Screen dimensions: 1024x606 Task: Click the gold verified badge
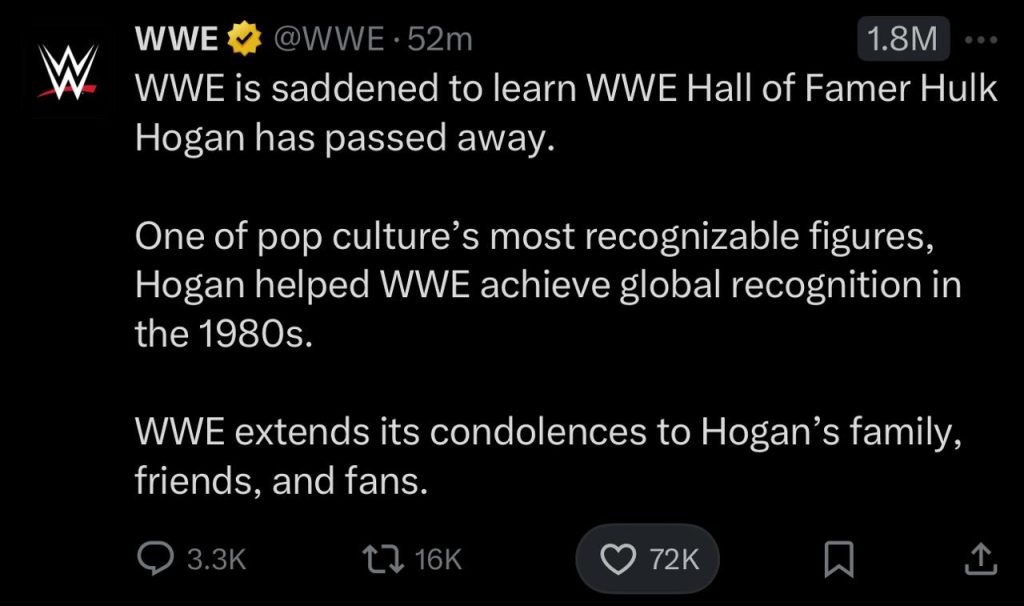(241, 39)
